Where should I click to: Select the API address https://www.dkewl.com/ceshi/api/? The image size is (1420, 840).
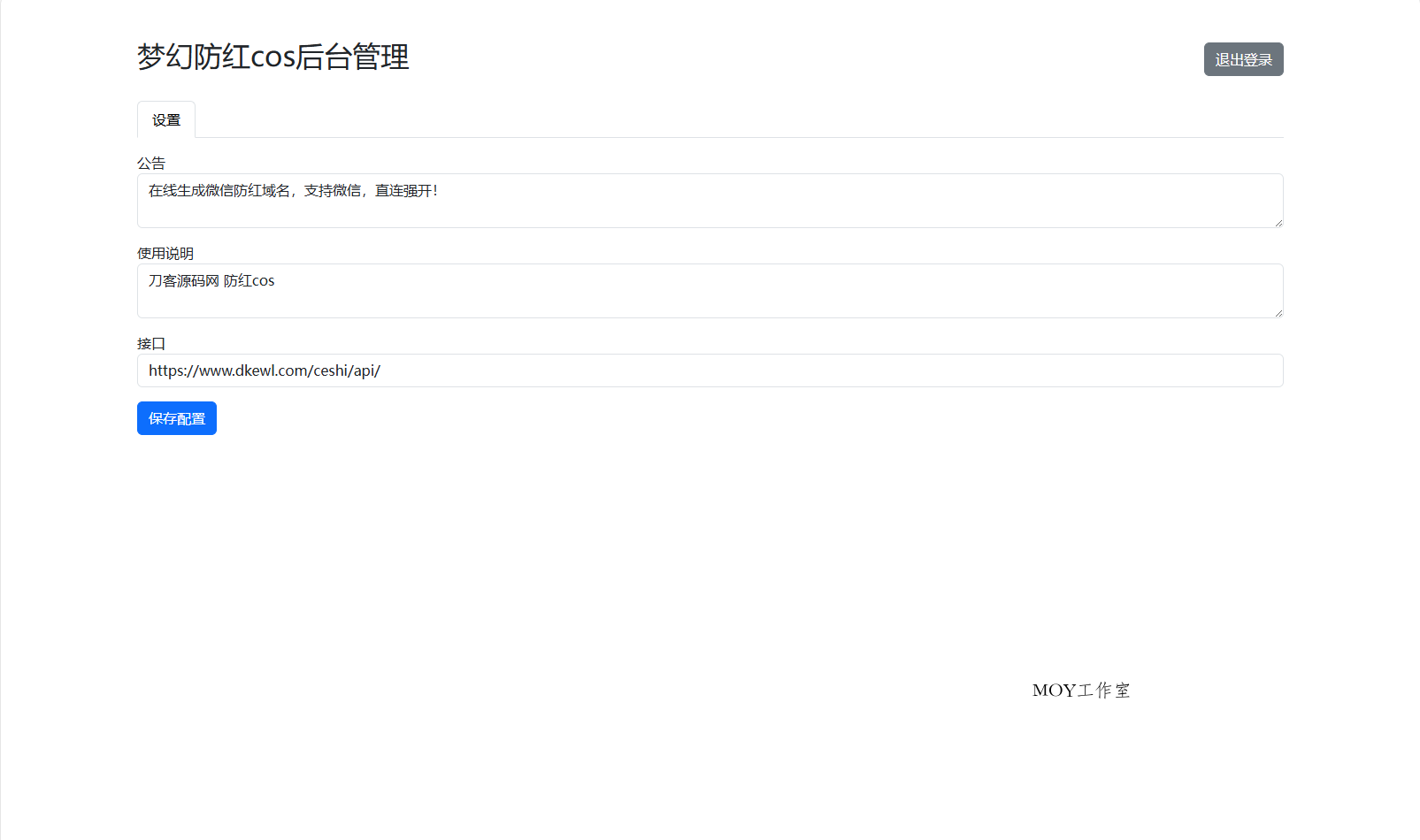264,370
